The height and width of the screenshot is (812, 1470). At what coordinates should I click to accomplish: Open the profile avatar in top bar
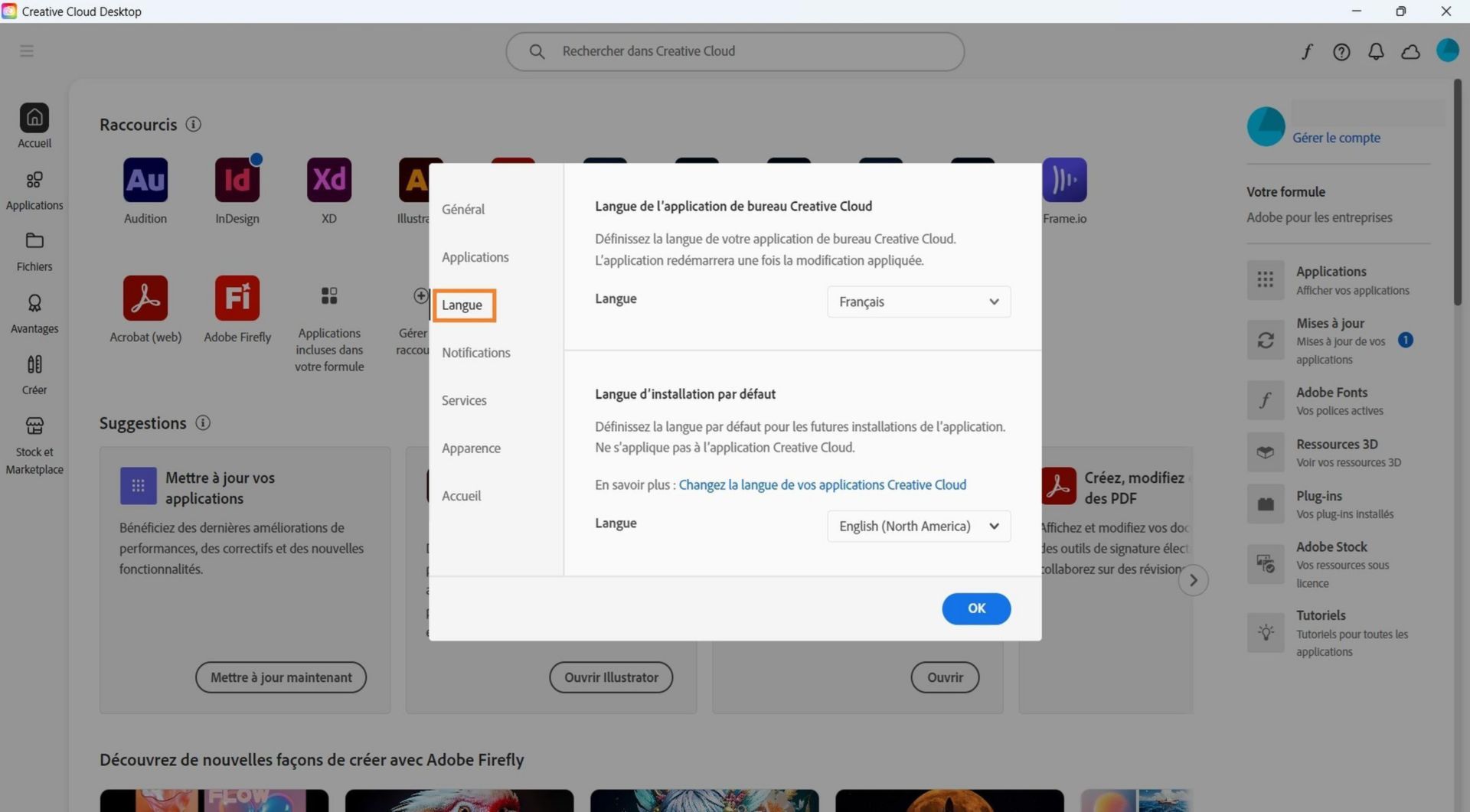1447,51
